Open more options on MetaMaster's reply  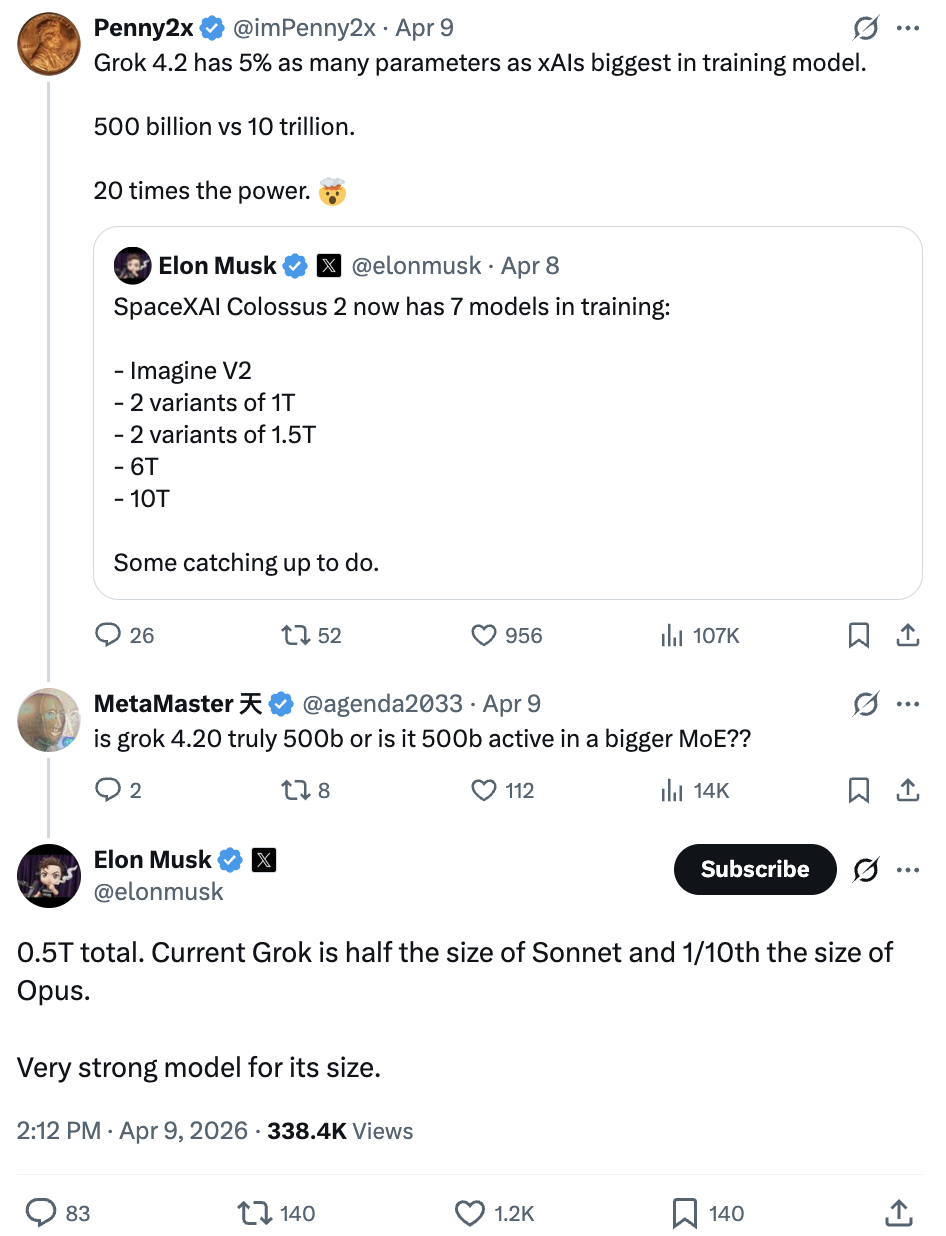(908, 704)
